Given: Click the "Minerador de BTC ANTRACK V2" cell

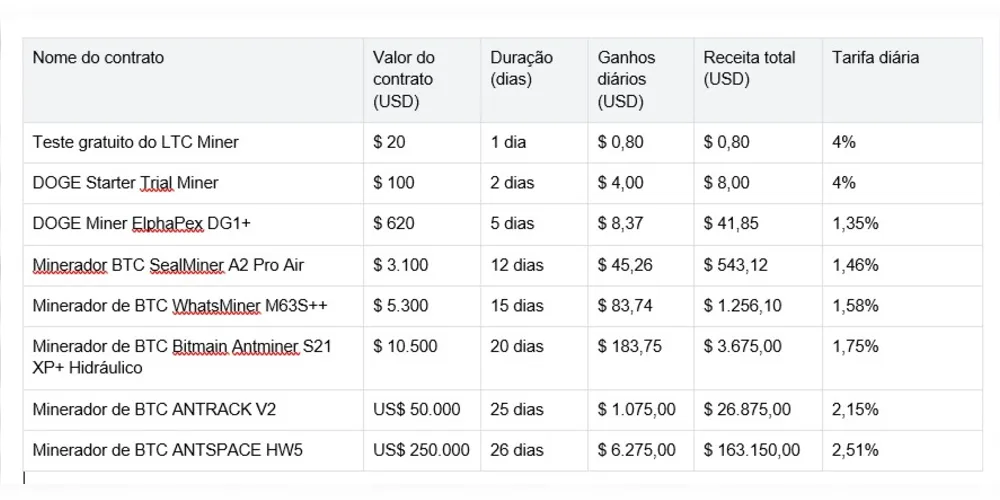Looking at the screenshot, I should [x=147, y=410].
